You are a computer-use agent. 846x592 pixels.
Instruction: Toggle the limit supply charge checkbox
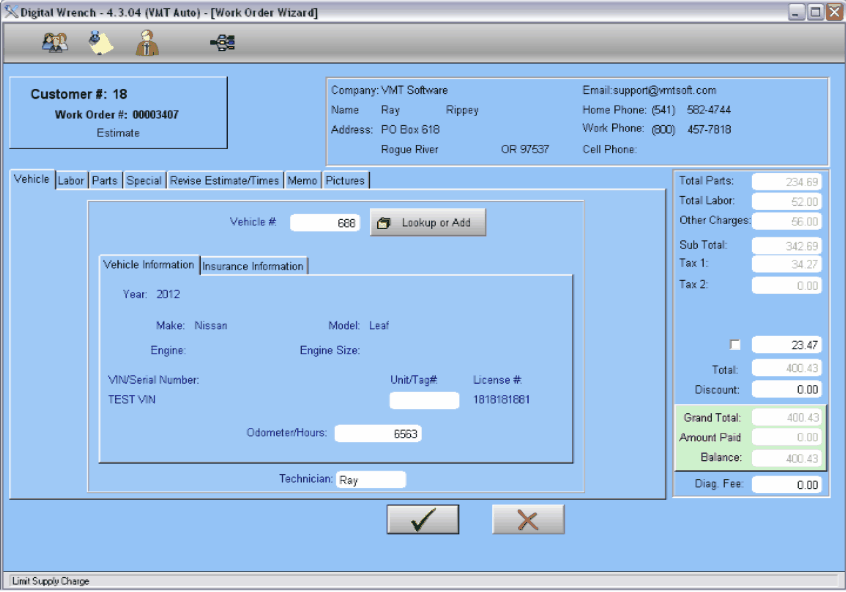click(x=735, y=345)
